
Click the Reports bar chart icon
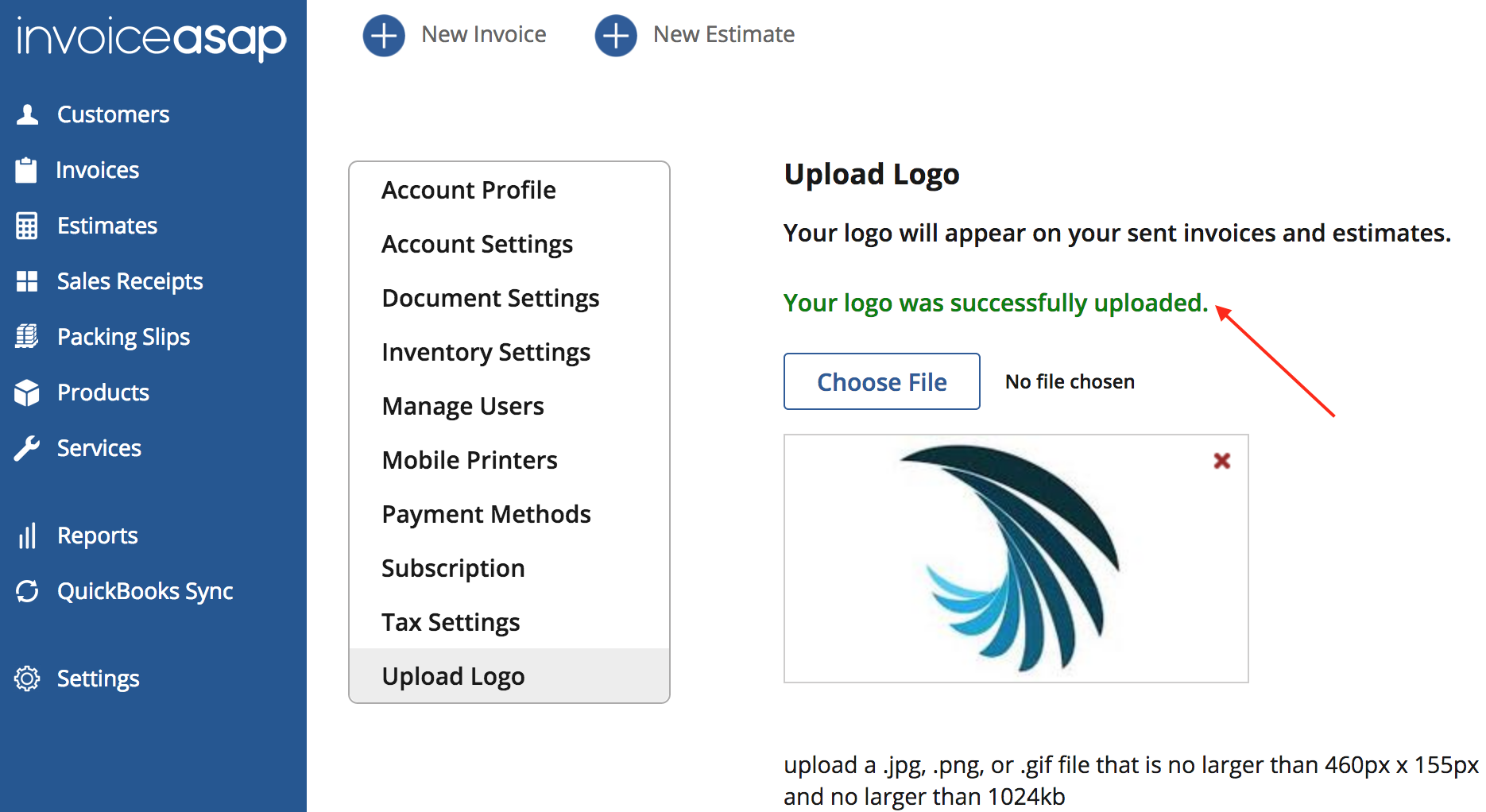coord(26,536)
